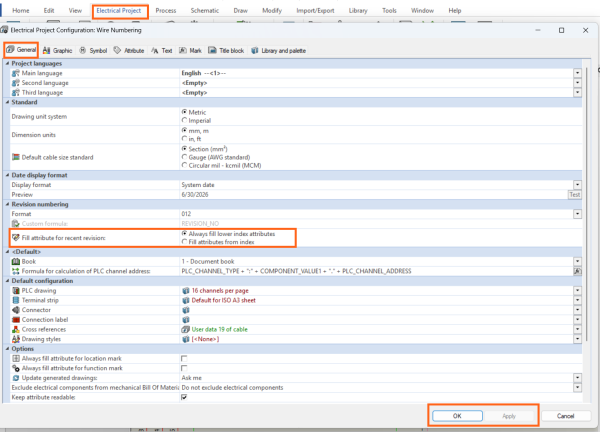This screenshot has height=432, width=600.
Task: Click the PLC channel address formula icon
Action: [16, 271]
